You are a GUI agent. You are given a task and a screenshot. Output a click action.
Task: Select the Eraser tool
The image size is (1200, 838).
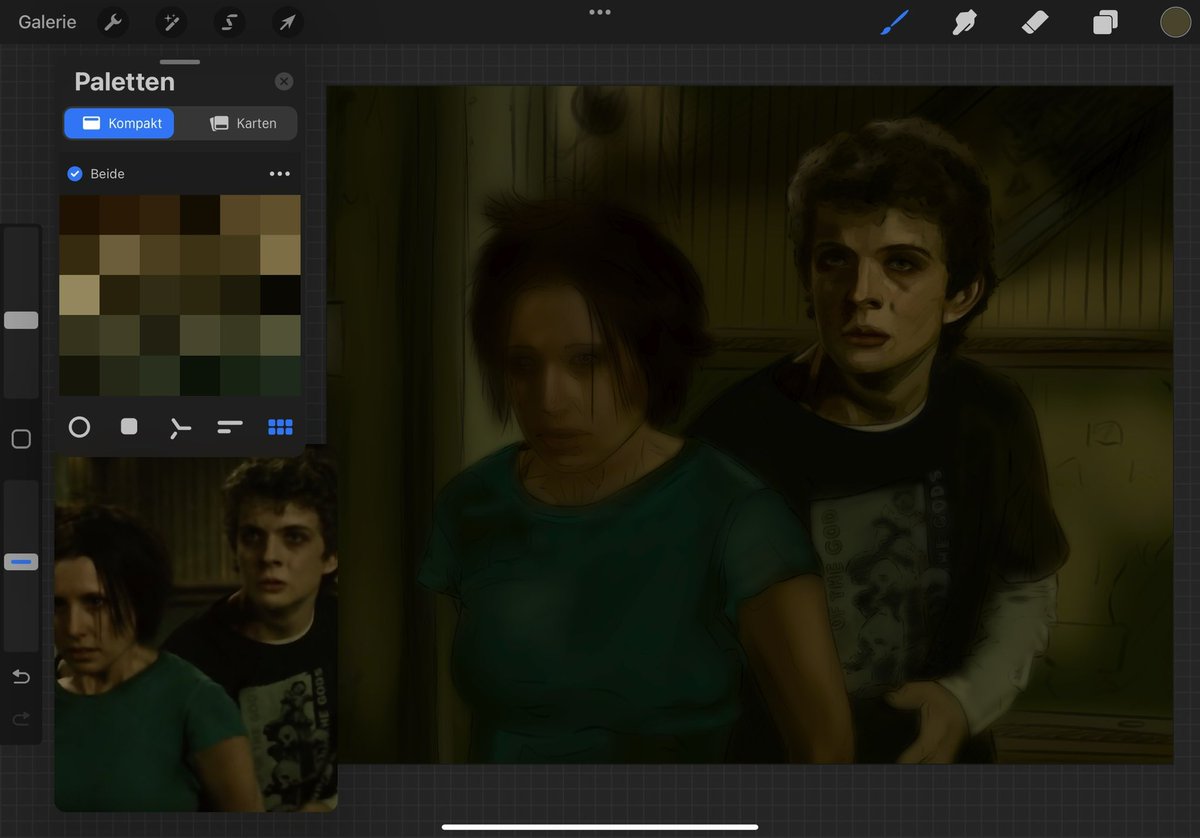[x=1035, y=22]
